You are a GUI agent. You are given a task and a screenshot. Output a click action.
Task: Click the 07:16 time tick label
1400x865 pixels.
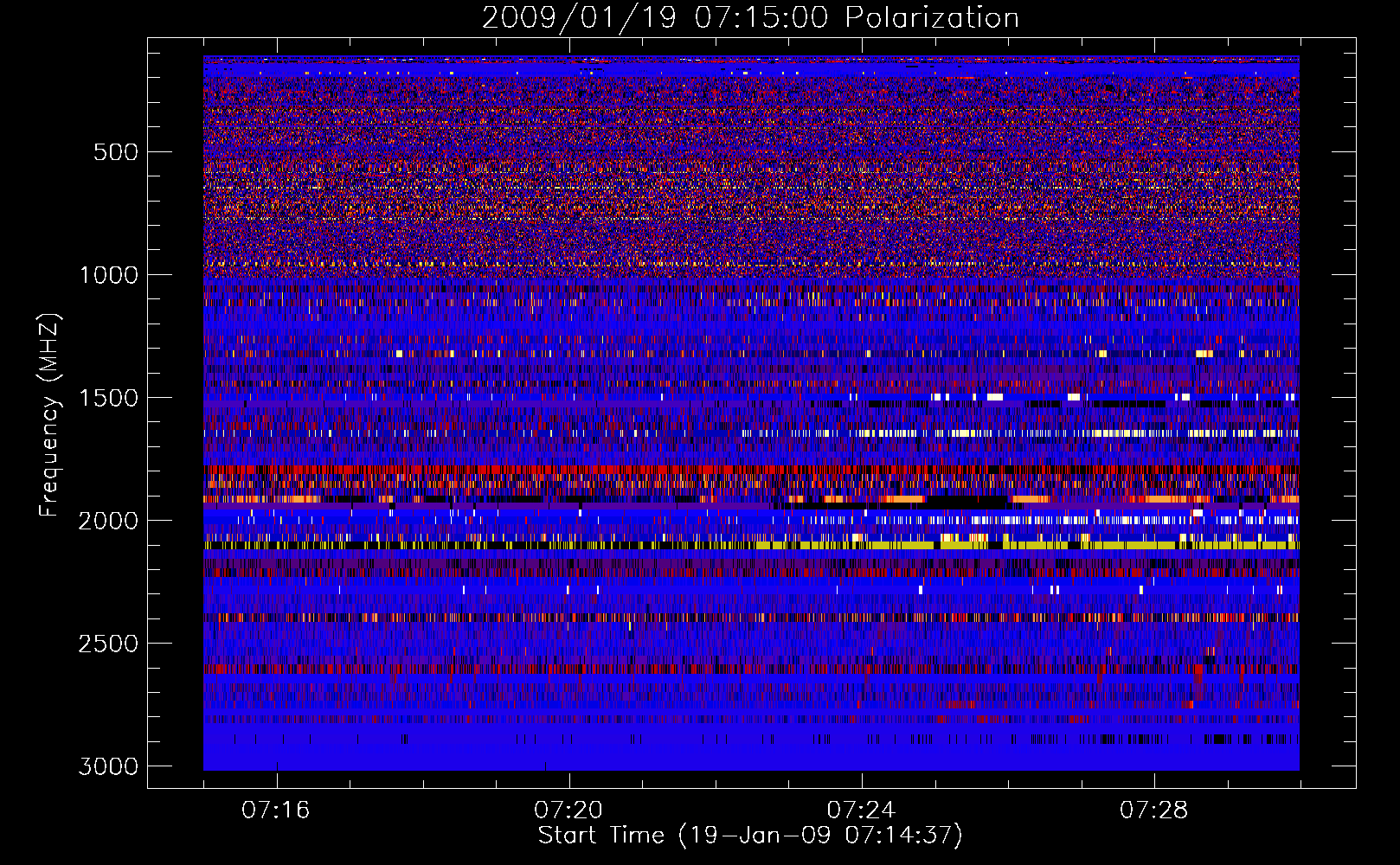pyautogui.click(x=276, y=810)
